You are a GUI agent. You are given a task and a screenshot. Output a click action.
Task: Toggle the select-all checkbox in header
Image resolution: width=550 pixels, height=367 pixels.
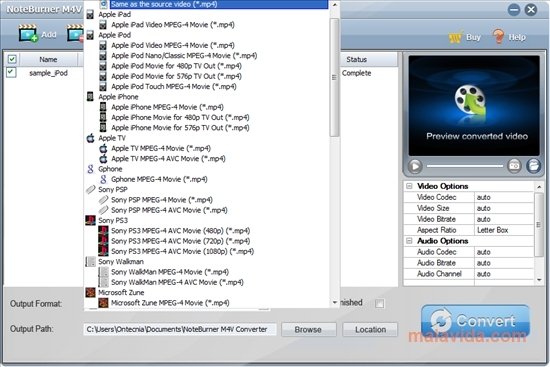click(12, 59)
